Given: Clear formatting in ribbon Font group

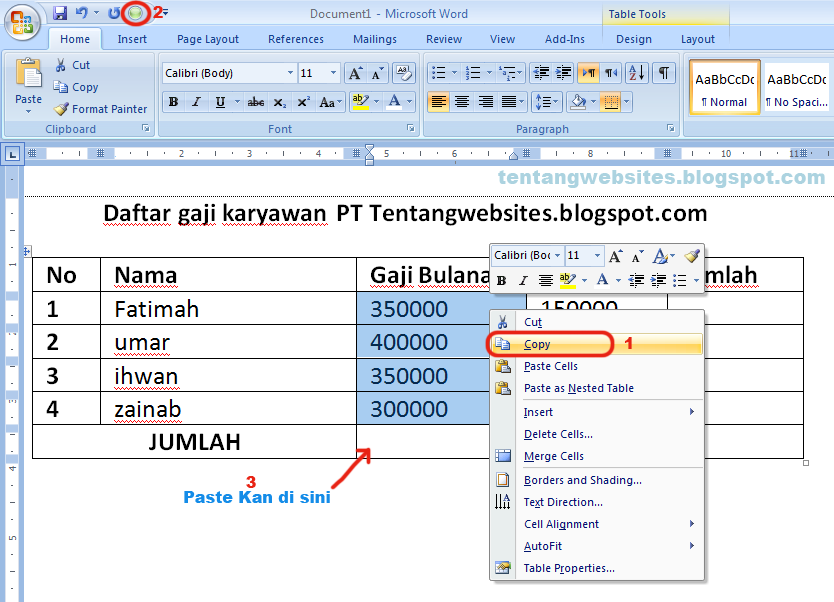Looking at the screenshot, I should point(404,73).
